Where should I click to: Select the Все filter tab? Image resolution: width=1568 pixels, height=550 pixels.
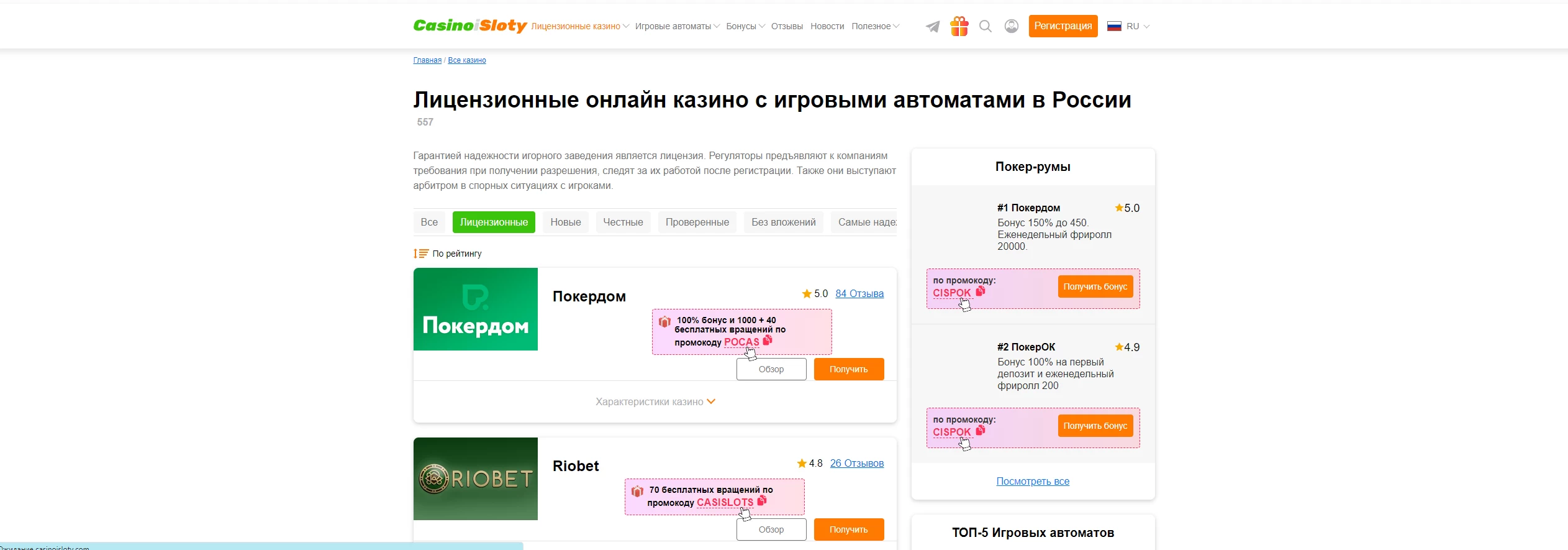(429, 222)
